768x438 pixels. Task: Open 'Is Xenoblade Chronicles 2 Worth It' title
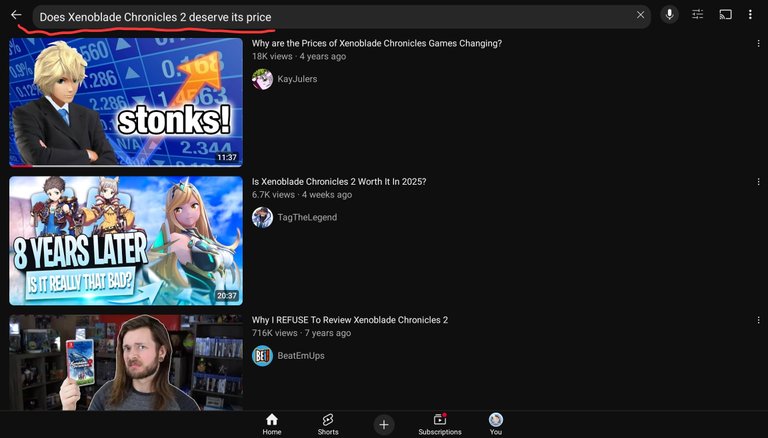click(x=339, y=181)
